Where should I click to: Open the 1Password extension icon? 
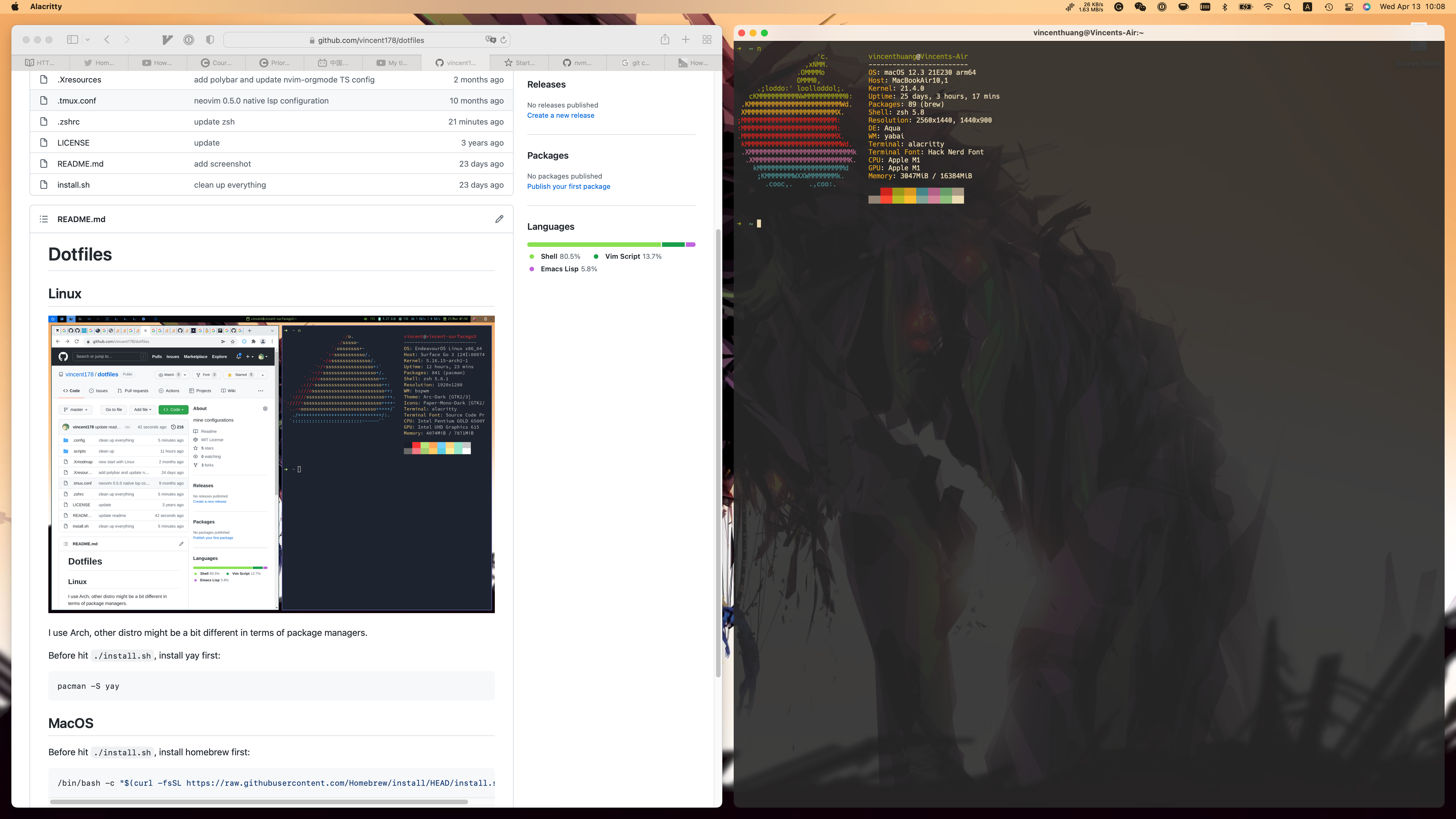189,40
